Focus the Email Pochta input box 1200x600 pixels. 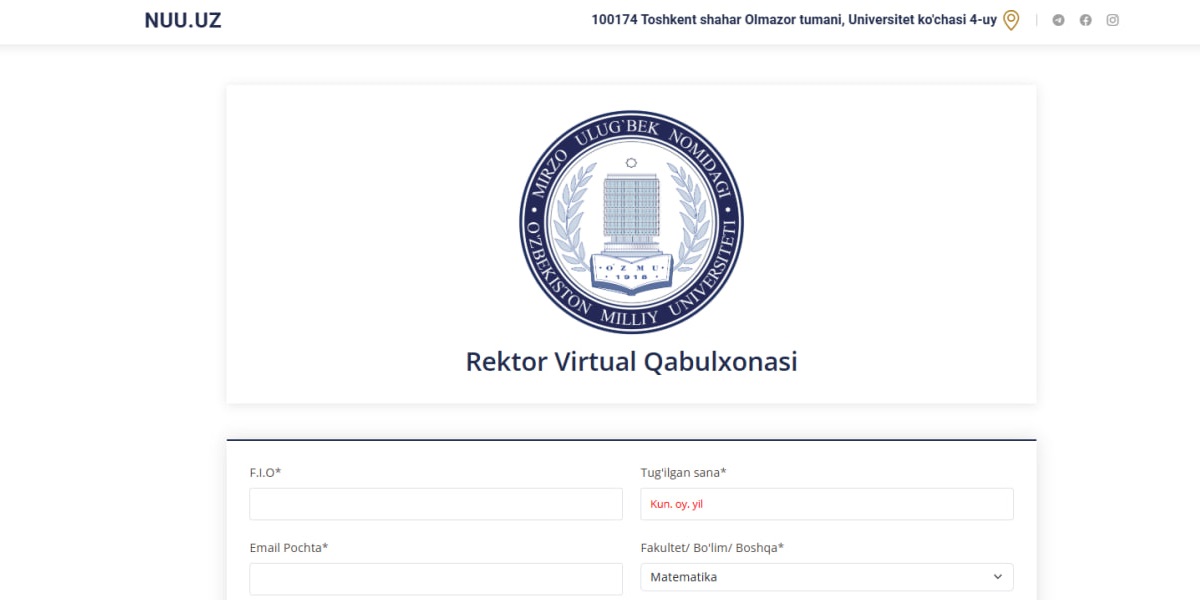pos(435,578)
